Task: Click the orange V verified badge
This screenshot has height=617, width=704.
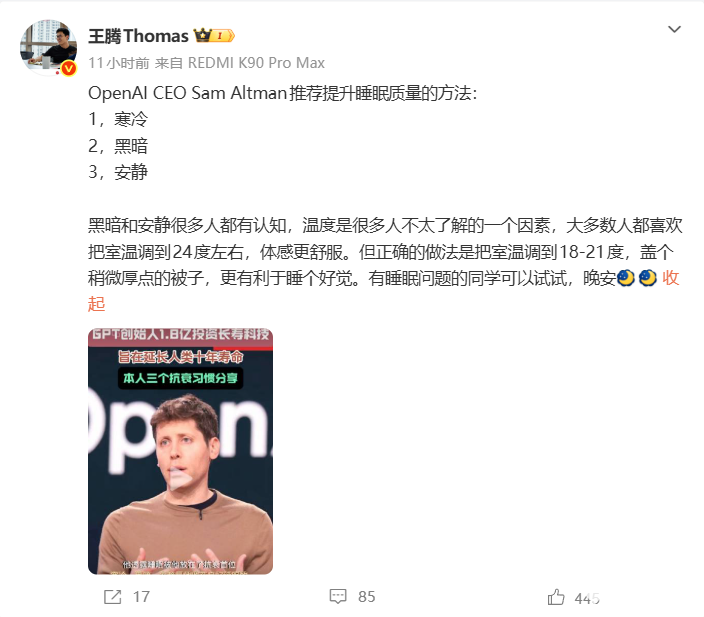Action: pos(68,68)
